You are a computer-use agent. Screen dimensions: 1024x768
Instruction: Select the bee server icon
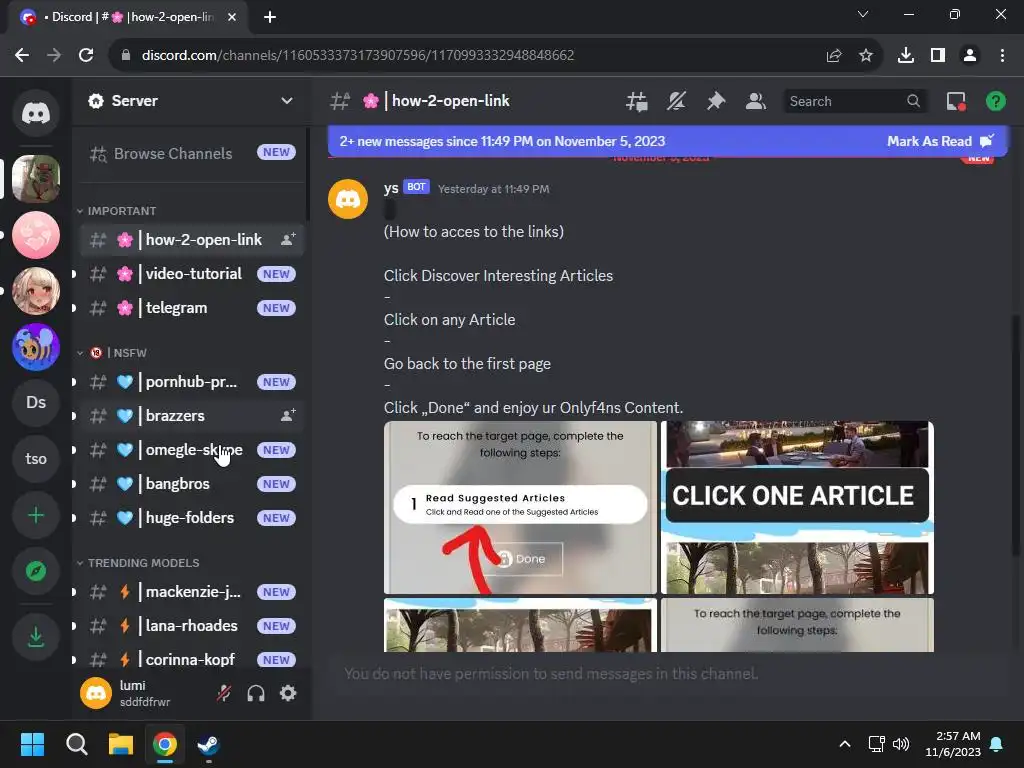pos(36,347)
